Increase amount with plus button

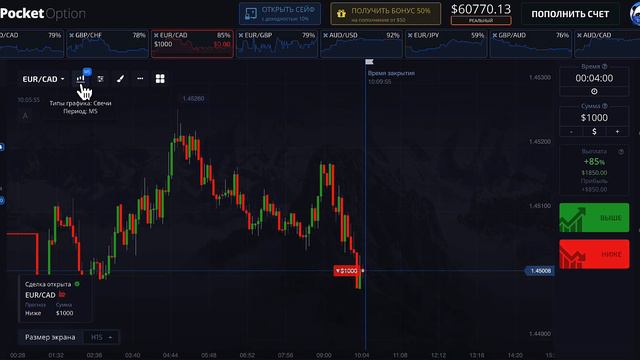point(617,131)
